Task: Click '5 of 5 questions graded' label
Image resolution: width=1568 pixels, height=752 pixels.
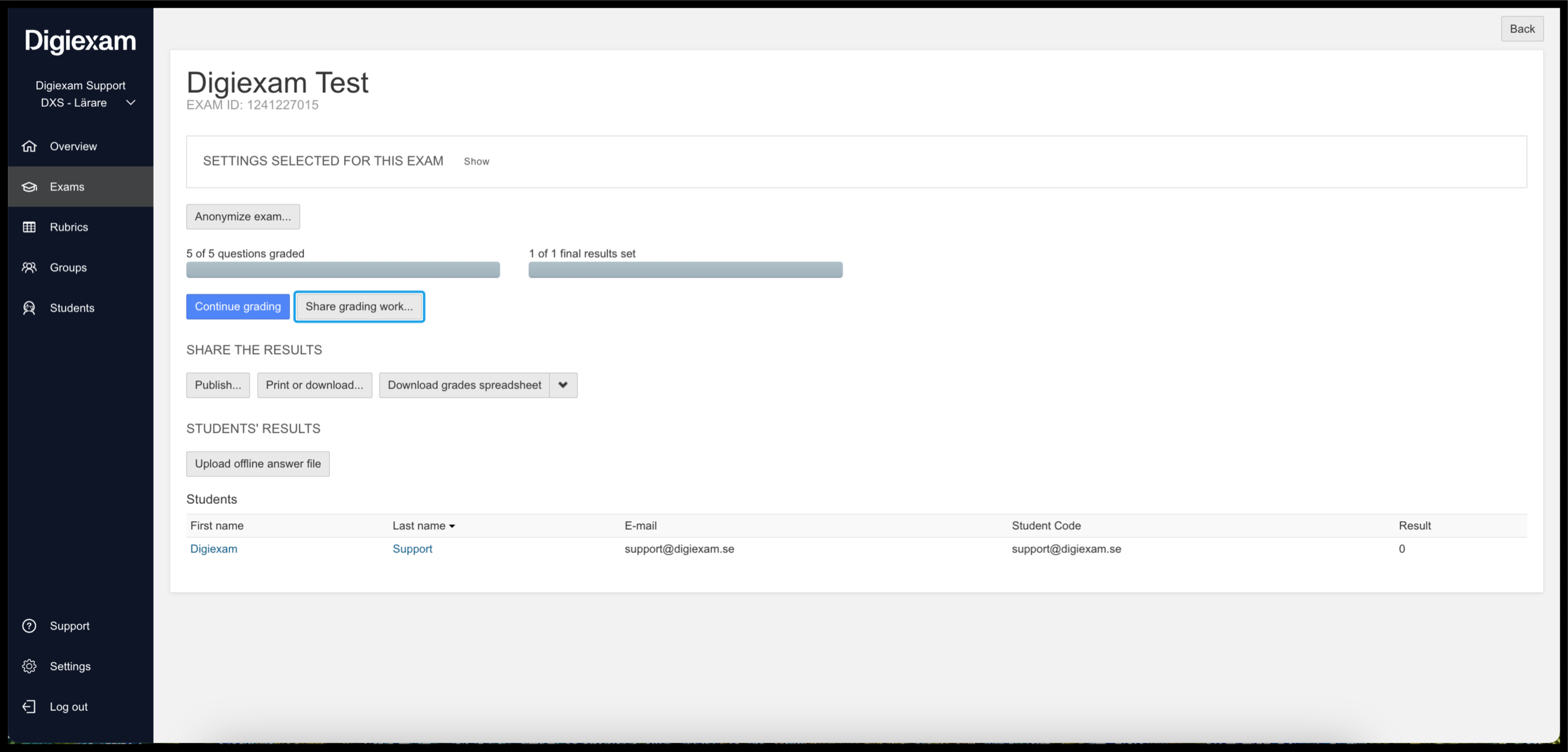Action: point(245,254)
